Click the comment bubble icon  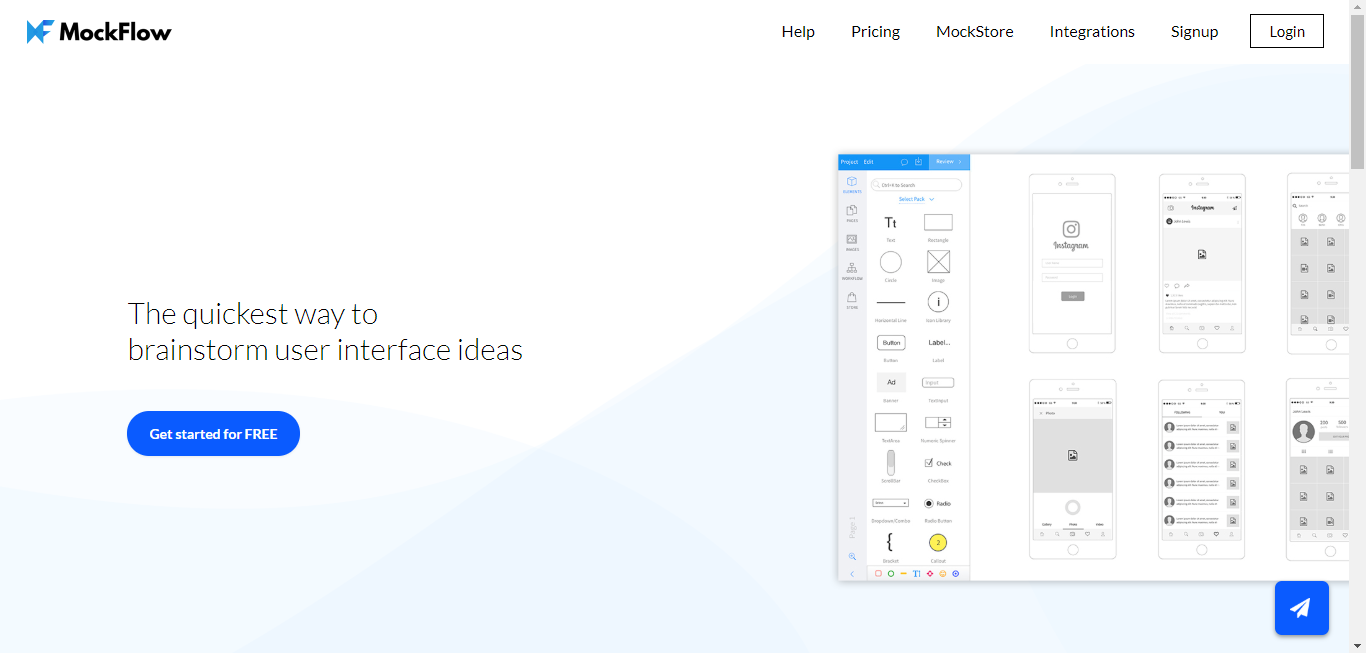click(x=904, y=162)
